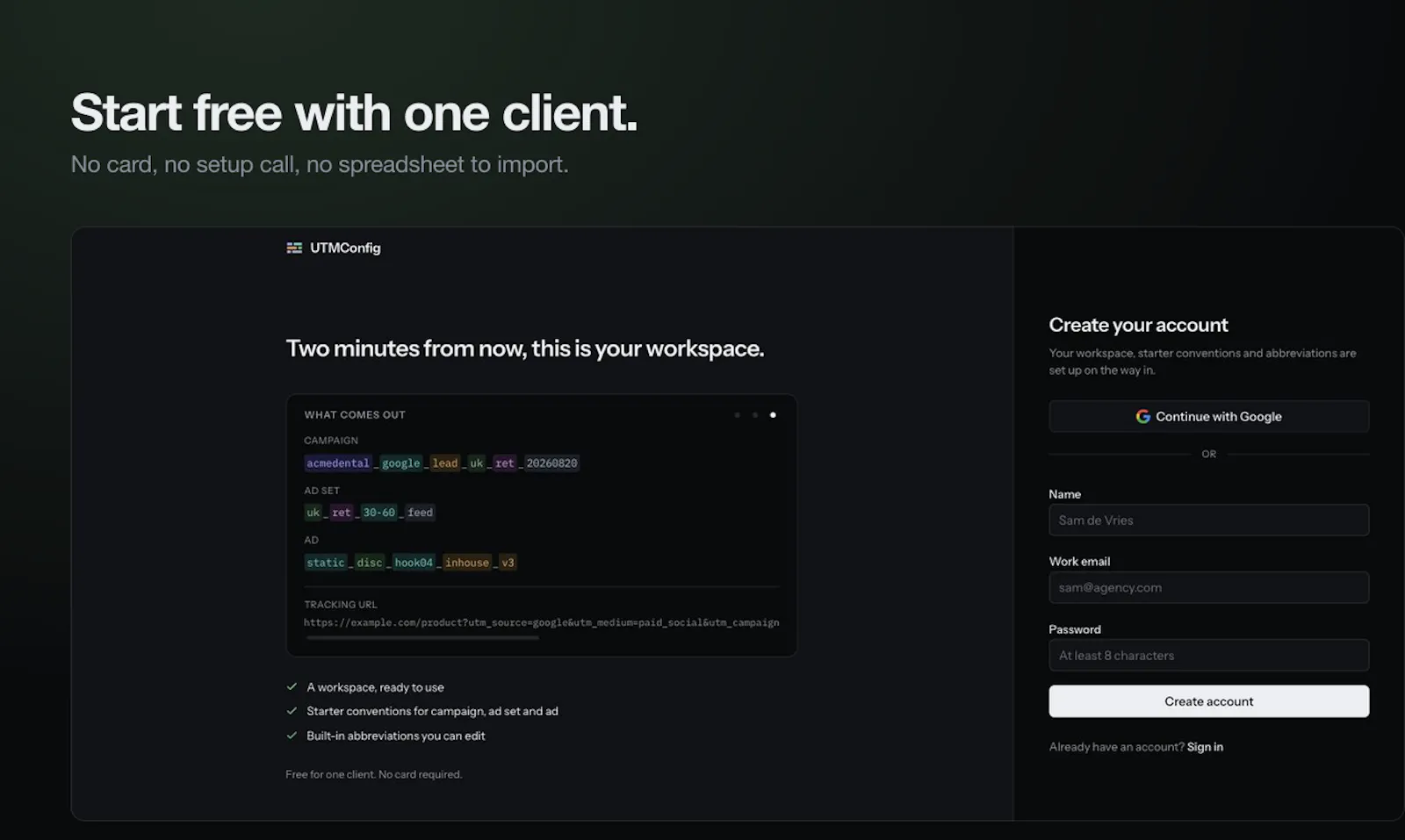Click the tracking URL text
1405x840 pixels.
[541, 622]
